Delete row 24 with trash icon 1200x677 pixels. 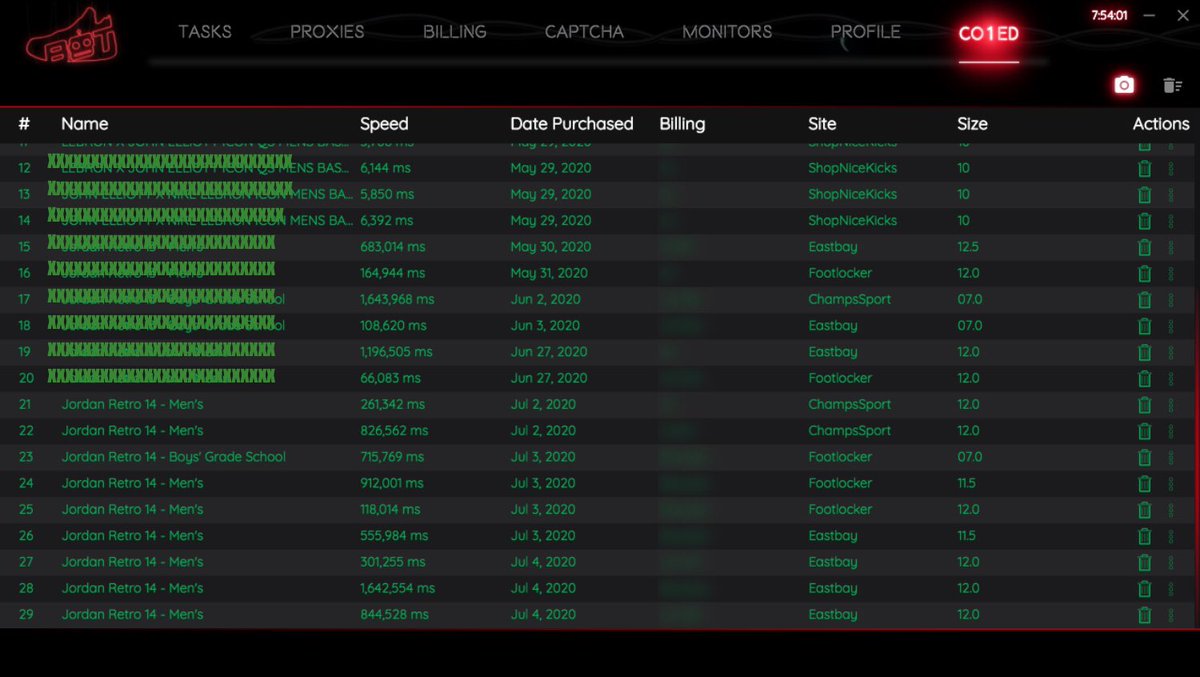pos(1145,483)
